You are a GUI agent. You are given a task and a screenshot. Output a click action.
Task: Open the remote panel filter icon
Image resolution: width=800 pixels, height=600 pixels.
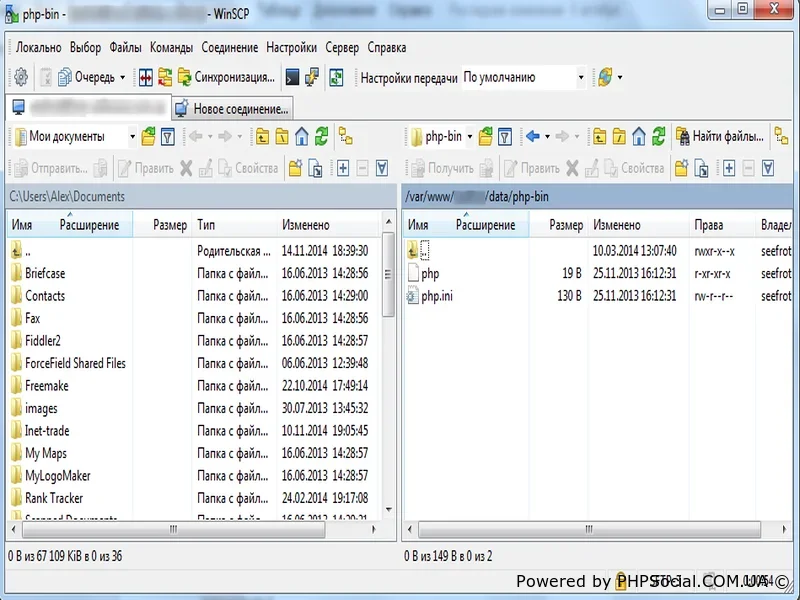pyautogui.click(x=505, y=137)
